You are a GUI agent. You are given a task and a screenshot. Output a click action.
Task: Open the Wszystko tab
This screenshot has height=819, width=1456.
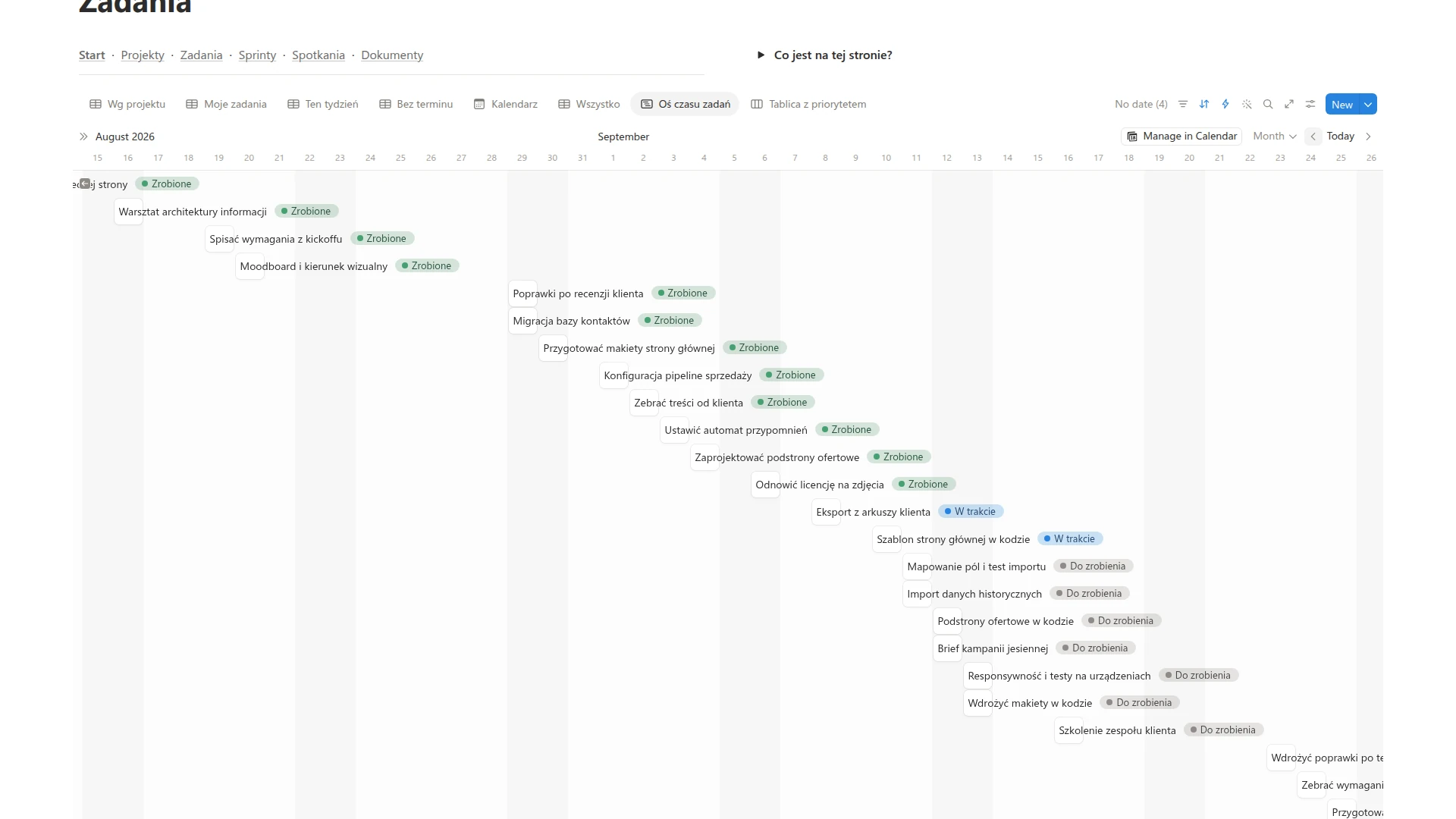click(x=589, y=104)
